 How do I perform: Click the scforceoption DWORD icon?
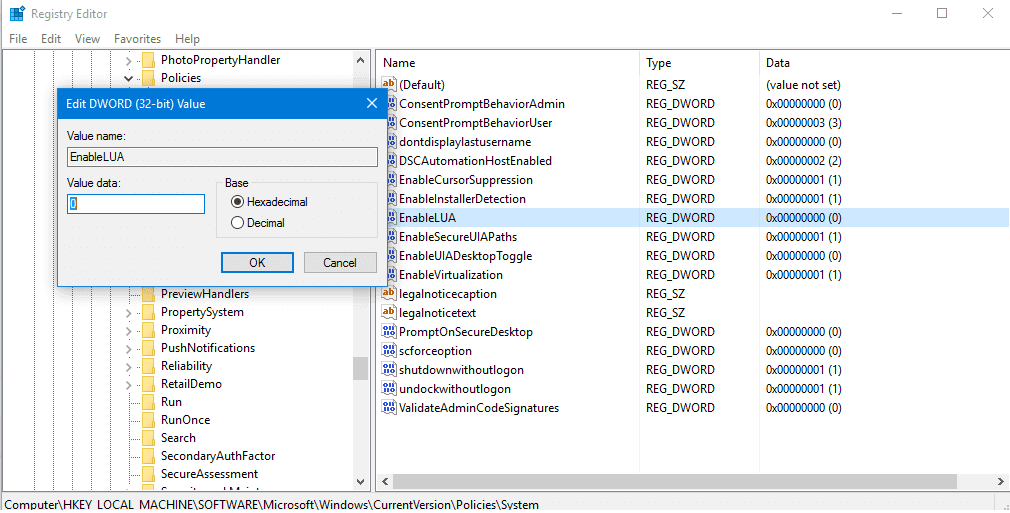click(389, 351)
